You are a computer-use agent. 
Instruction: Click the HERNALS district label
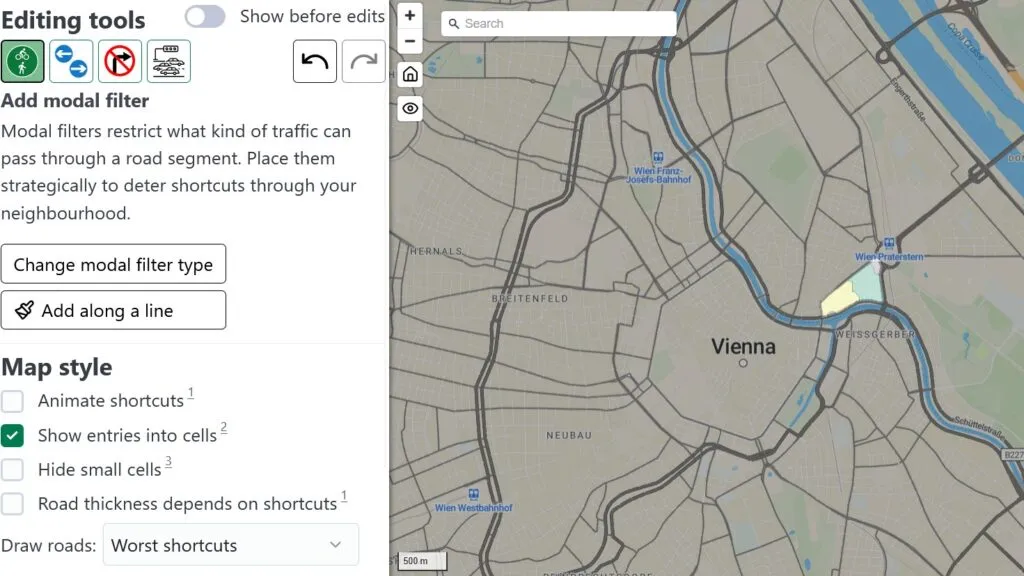436,251
